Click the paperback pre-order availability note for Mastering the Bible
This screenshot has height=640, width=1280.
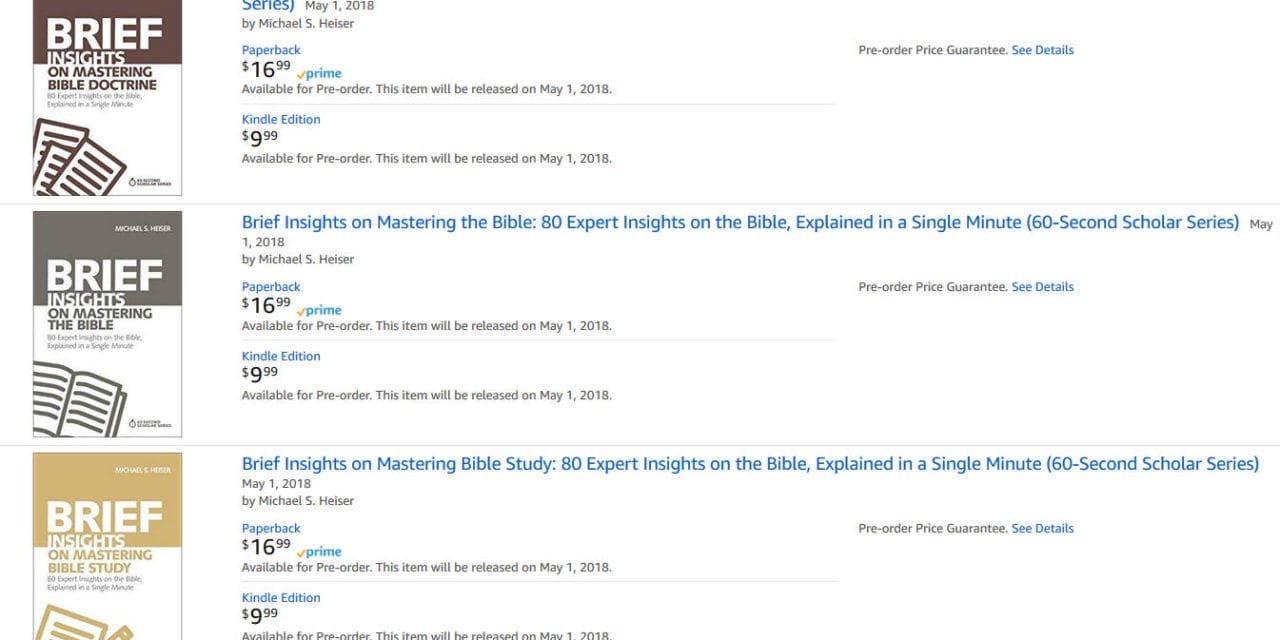click(x=427, y=326)
